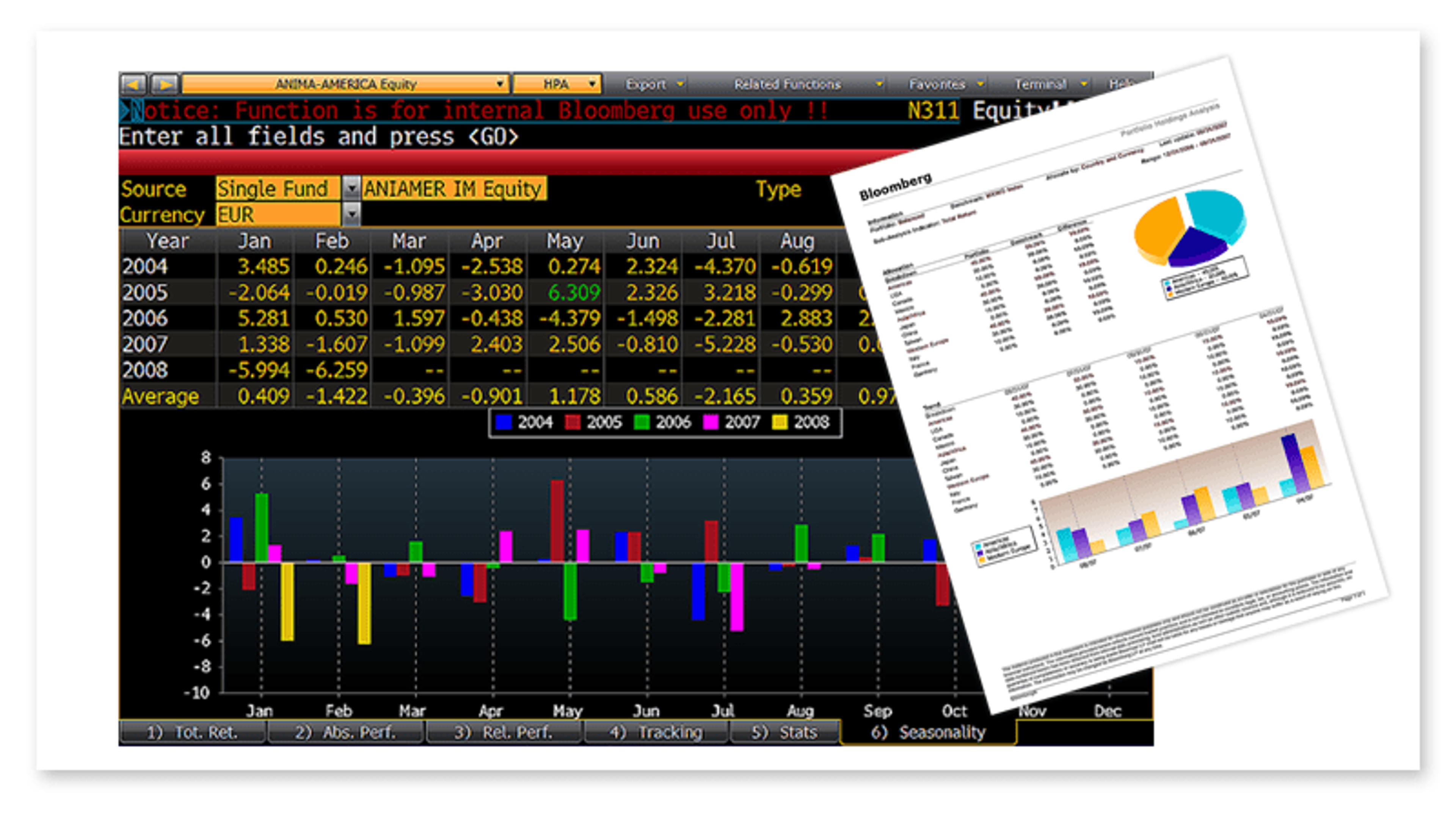Click the ANIAMER IM Equity field
This screenshot has height=819, width=1456.
point(454,188)
